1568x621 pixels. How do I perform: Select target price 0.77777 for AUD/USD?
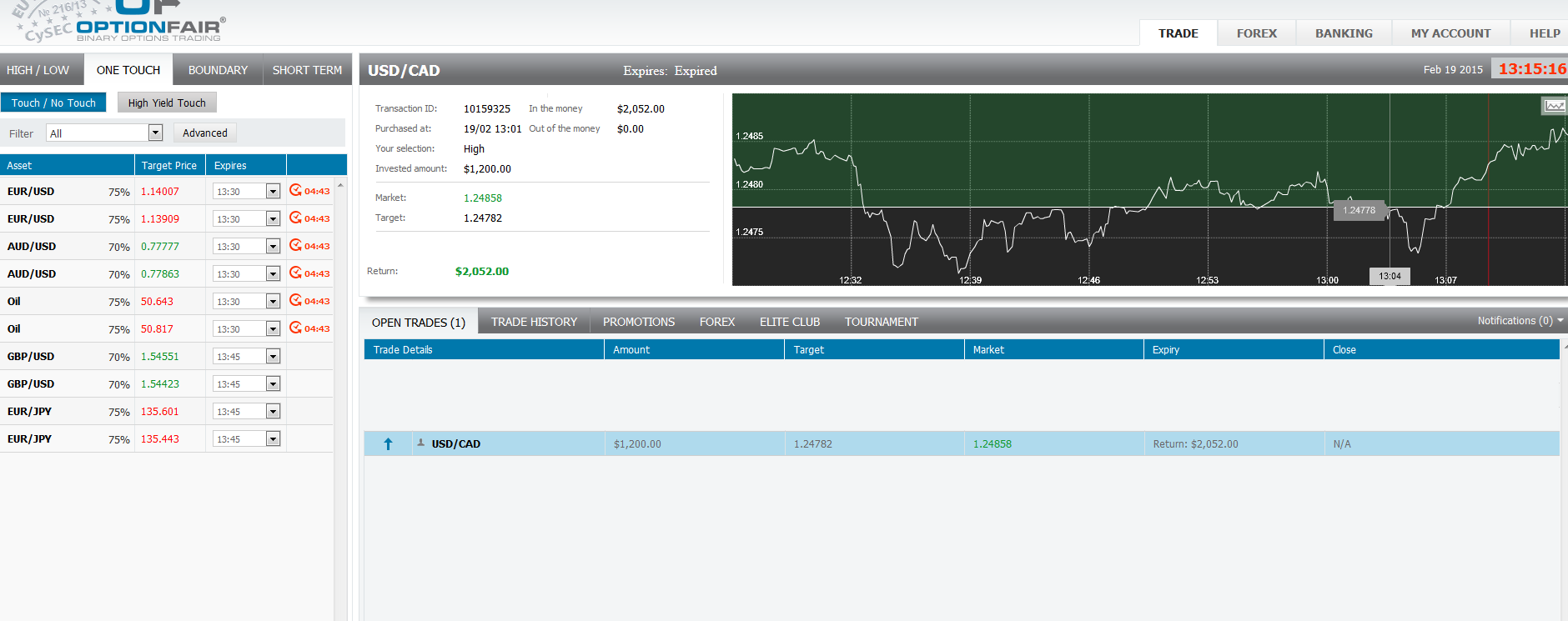click(160, 246)
